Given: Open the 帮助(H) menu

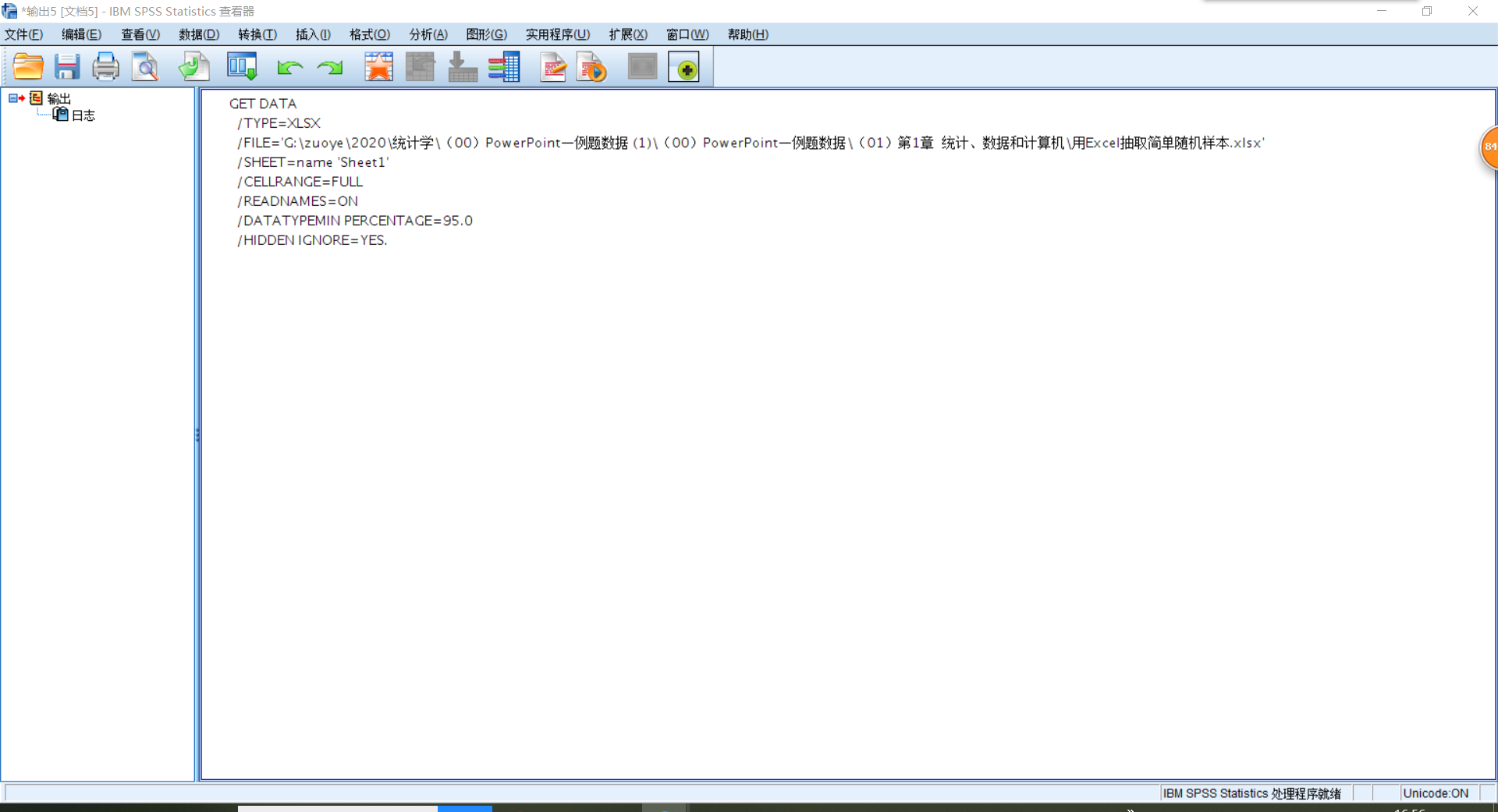Looking at the screenshot, I should [x=747, y=34].
